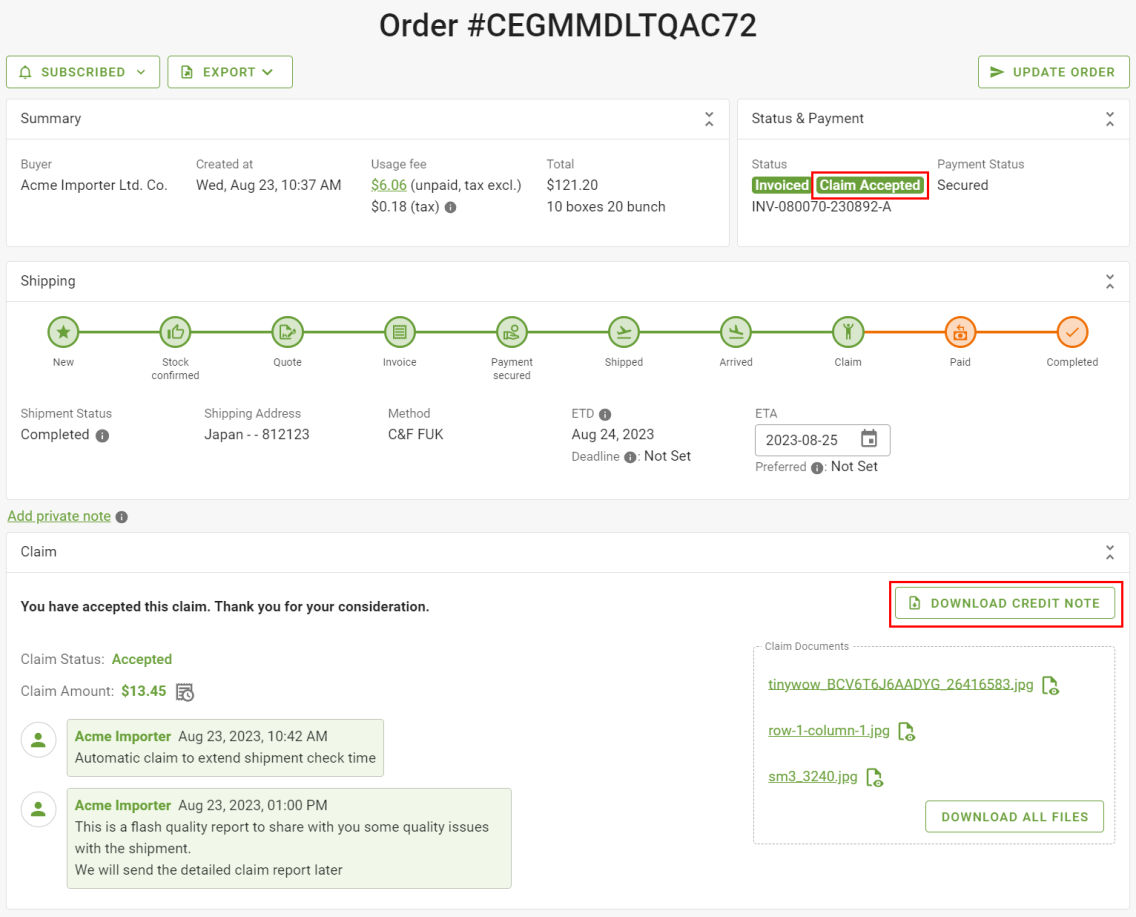
Task: Click the Add private note link
Action: pyautogui.click(x=59, y=516)
